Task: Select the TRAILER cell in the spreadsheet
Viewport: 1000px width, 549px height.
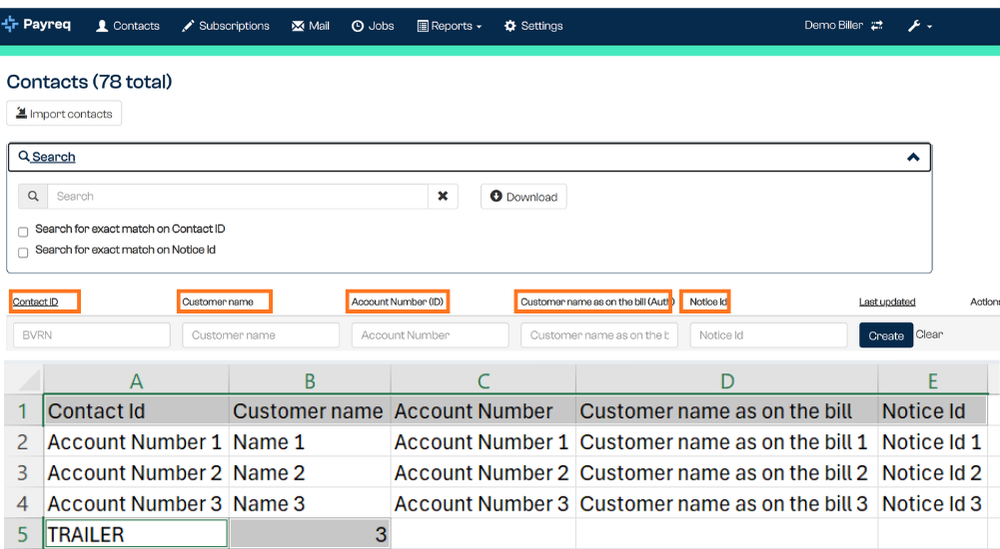Action: coord(136,534)
